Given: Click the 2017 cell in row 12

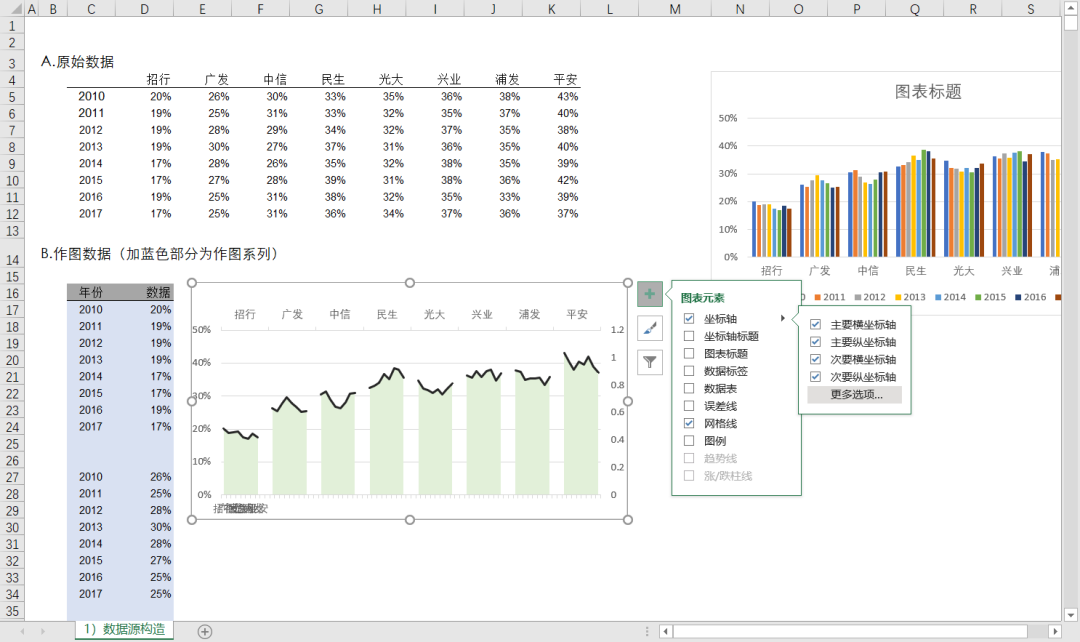Looking at the screenshot, I should [90, 214].
